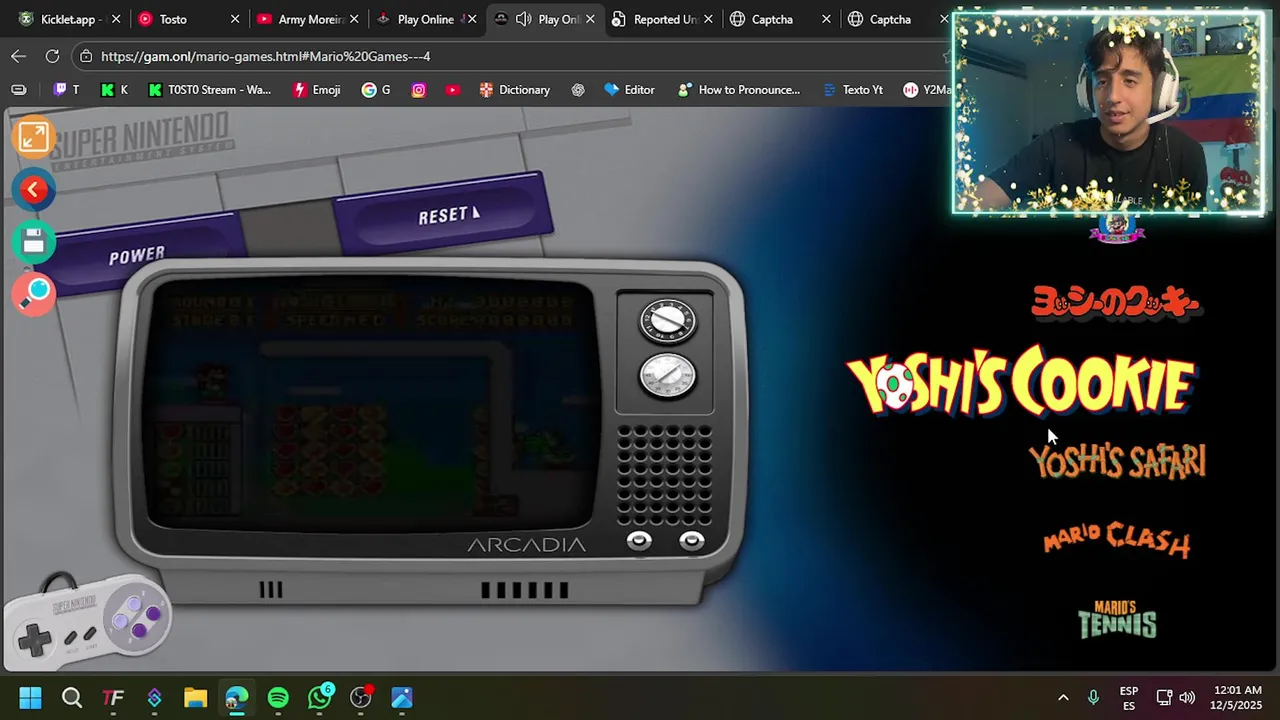Image resolution: width=1280 pixels, height=720 pixels.
Task: Open the Photos app on taskbar
Action: pos(402,698)
